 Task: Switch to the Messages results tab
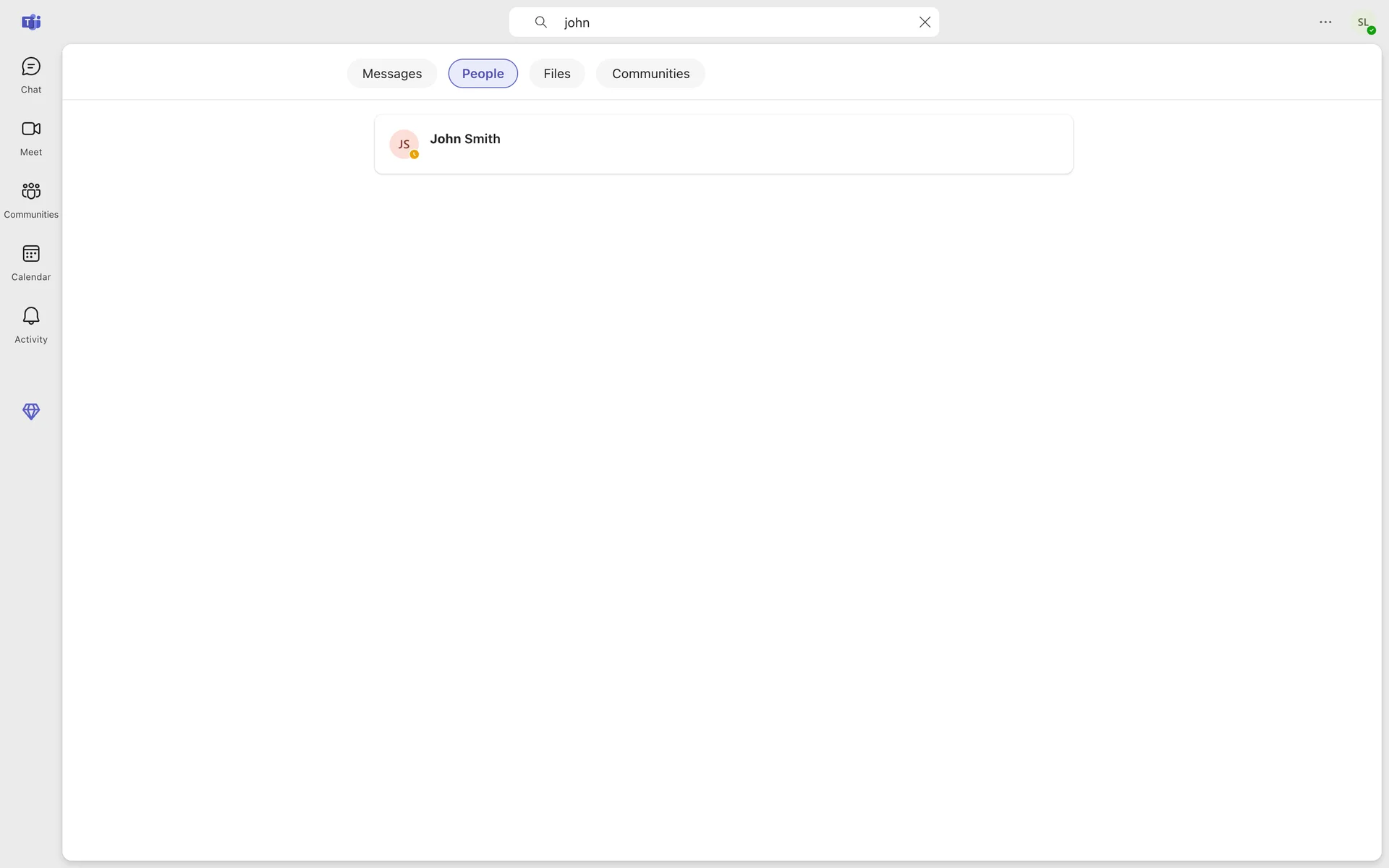pyautogui.click(x=392, y=74)
